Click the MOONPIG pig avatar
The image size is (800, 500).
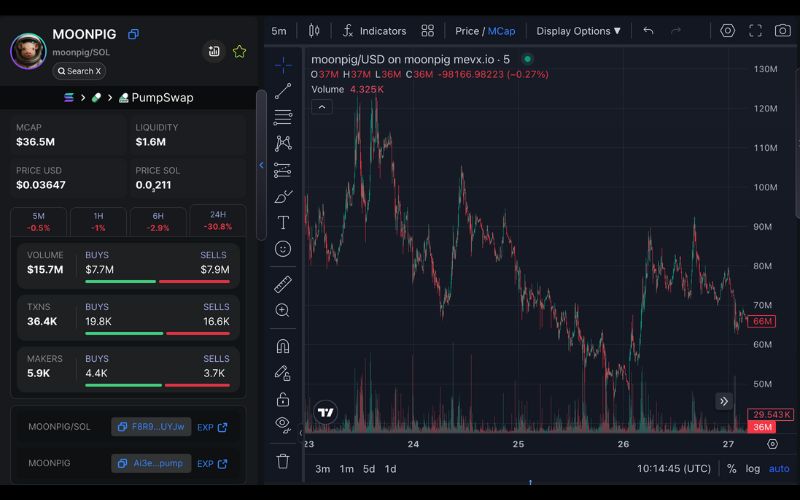28,51
